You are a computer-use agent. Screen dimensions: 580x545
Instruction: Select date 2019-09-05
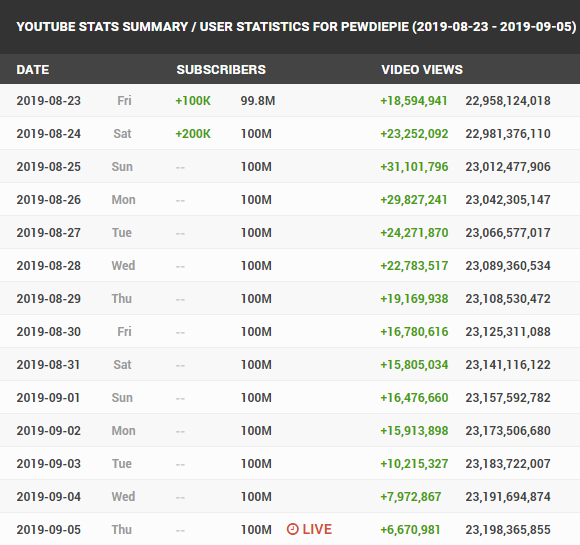click(x=48, y=529)
